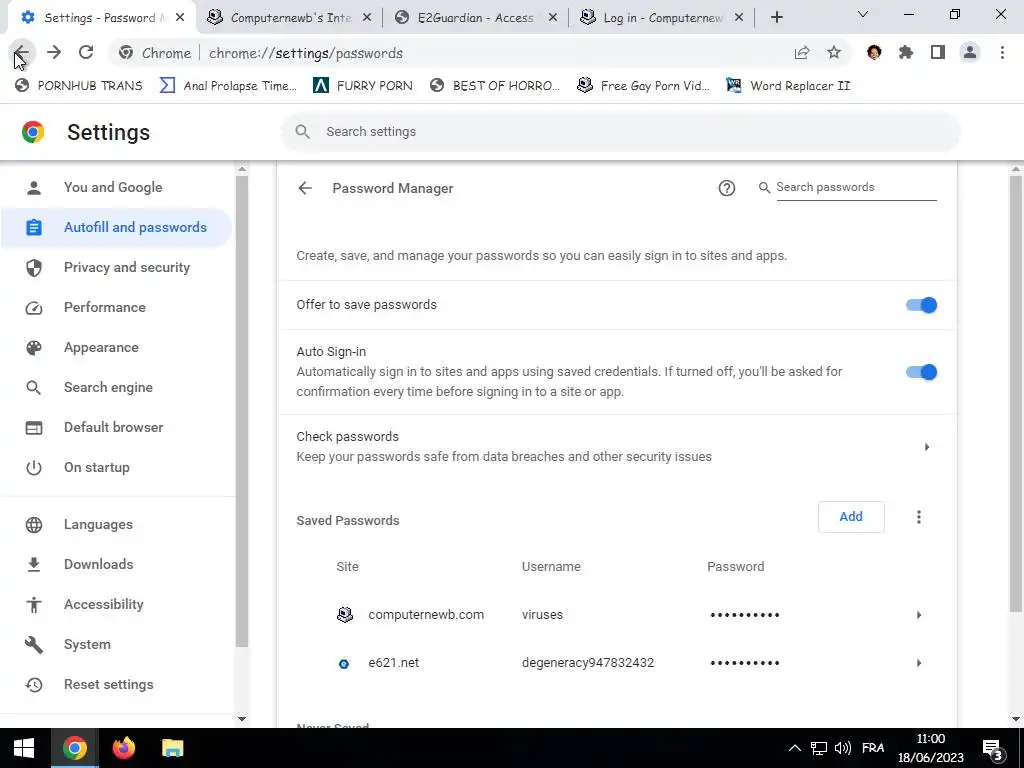Go back with the browser back arrow

(22, 53)
